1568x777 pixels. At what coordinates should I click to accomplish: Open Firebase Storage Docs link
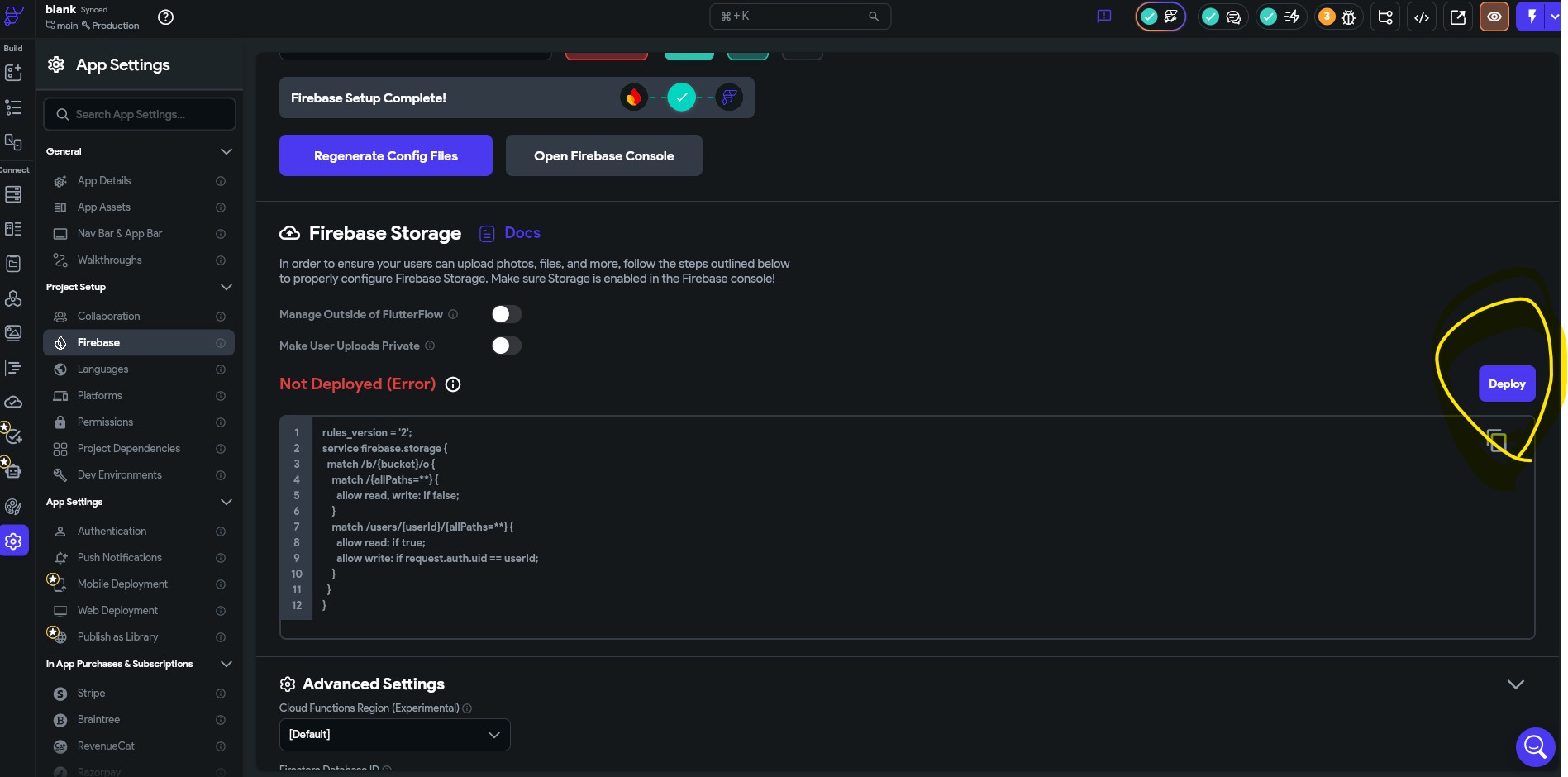tap(510, 233)
